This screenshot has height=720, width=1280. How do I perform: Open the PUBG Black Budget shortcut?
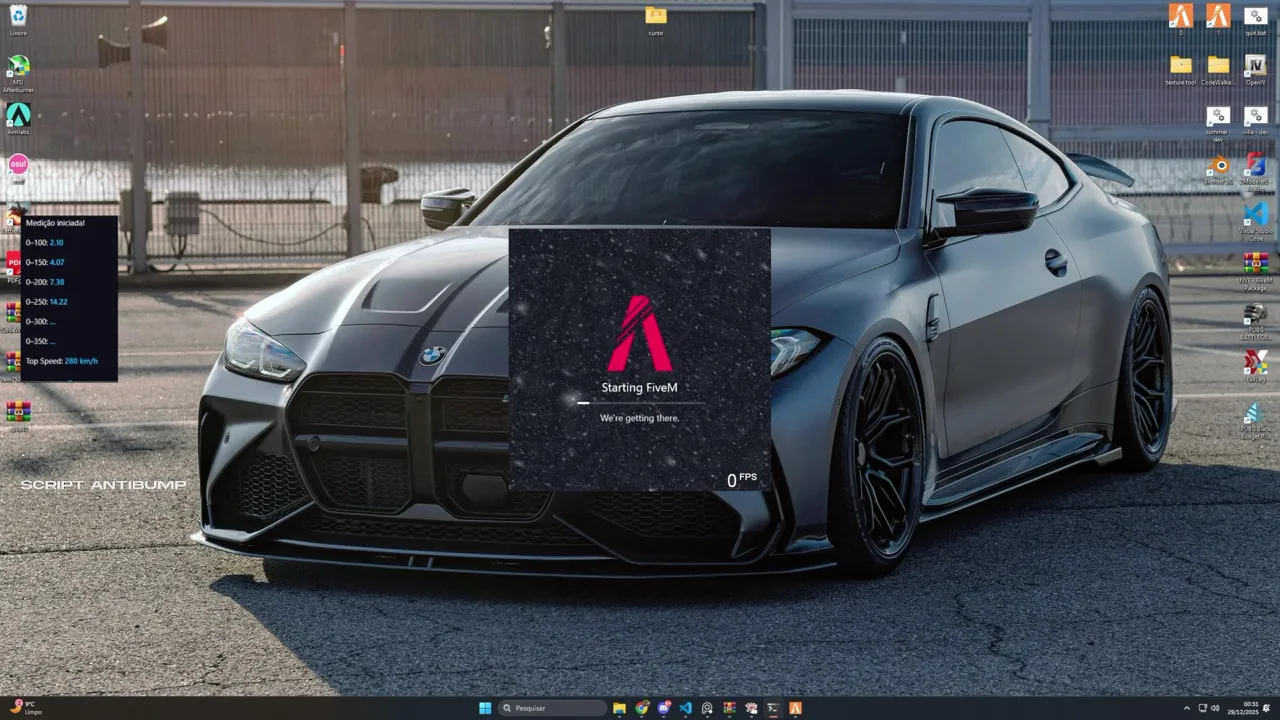[x=1256, y=421]
